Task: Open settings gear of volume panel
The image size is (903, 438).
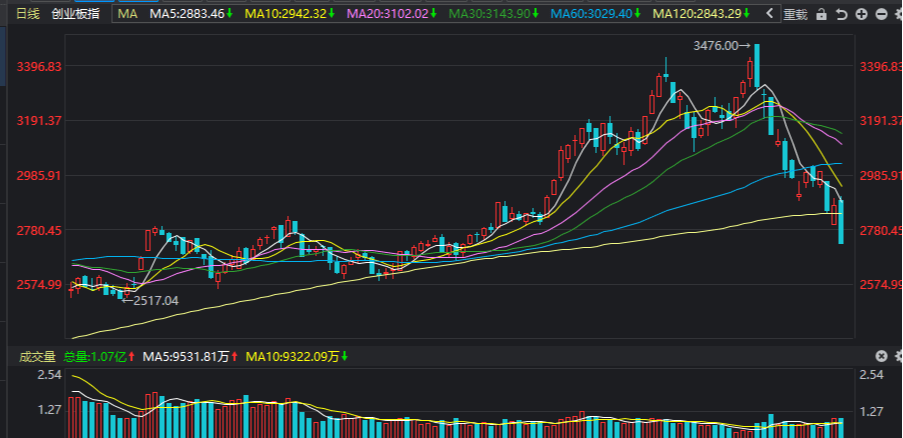Action: pyautogui.click(x=897, y=356)
